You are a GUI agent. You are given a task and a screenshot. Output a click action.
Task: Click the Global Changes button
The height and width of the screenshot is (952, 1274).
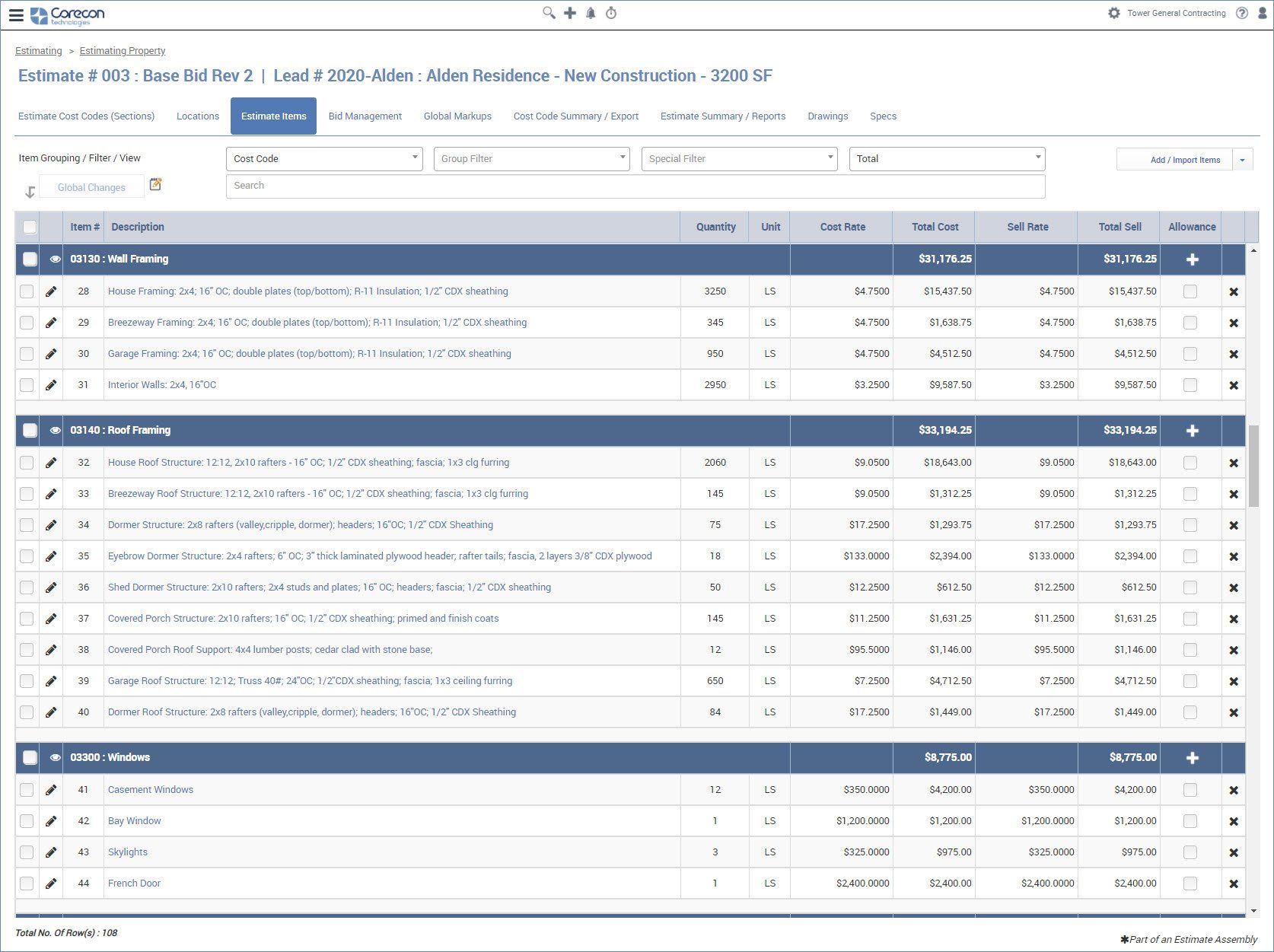[x=91, y=187]
